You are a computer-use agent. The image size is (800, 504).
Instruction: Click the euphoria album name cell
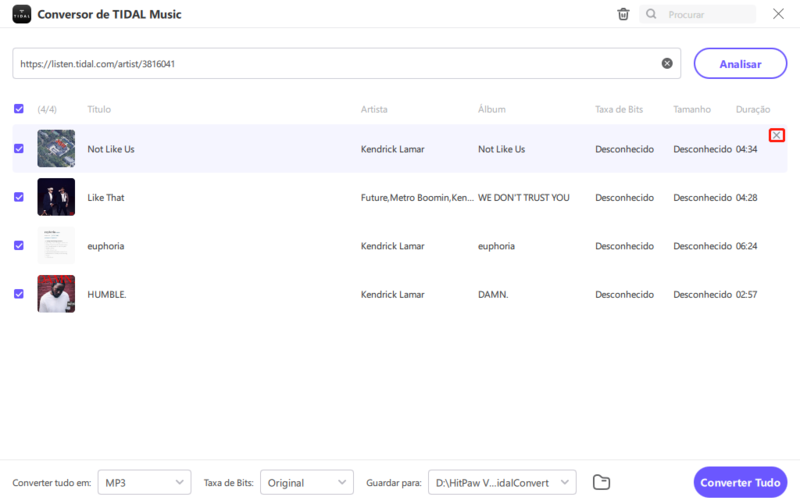click(x=496, y=246)
